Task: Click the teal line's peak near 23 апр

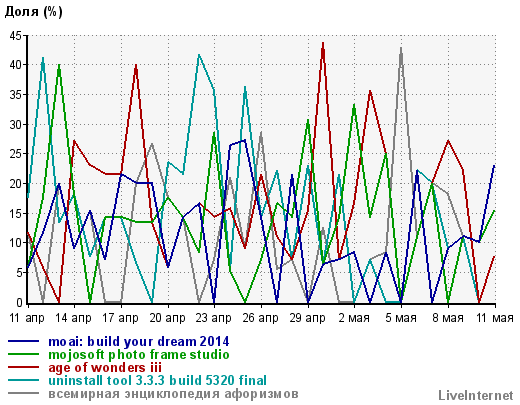Action: coord(199,55)
